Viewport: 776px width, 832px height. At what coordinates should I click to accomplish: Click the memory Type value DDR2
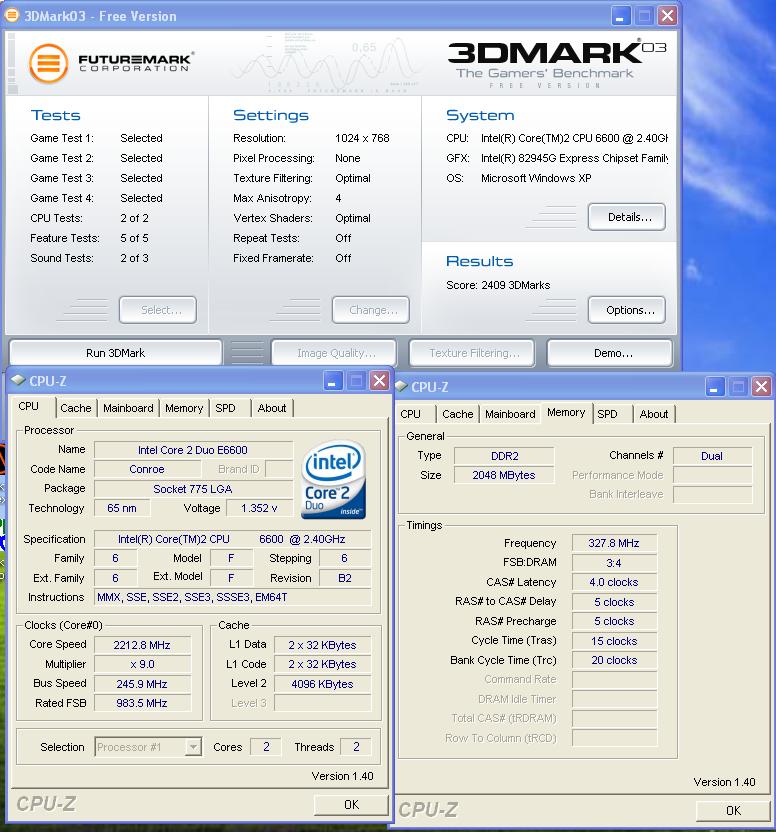(504, 456)
